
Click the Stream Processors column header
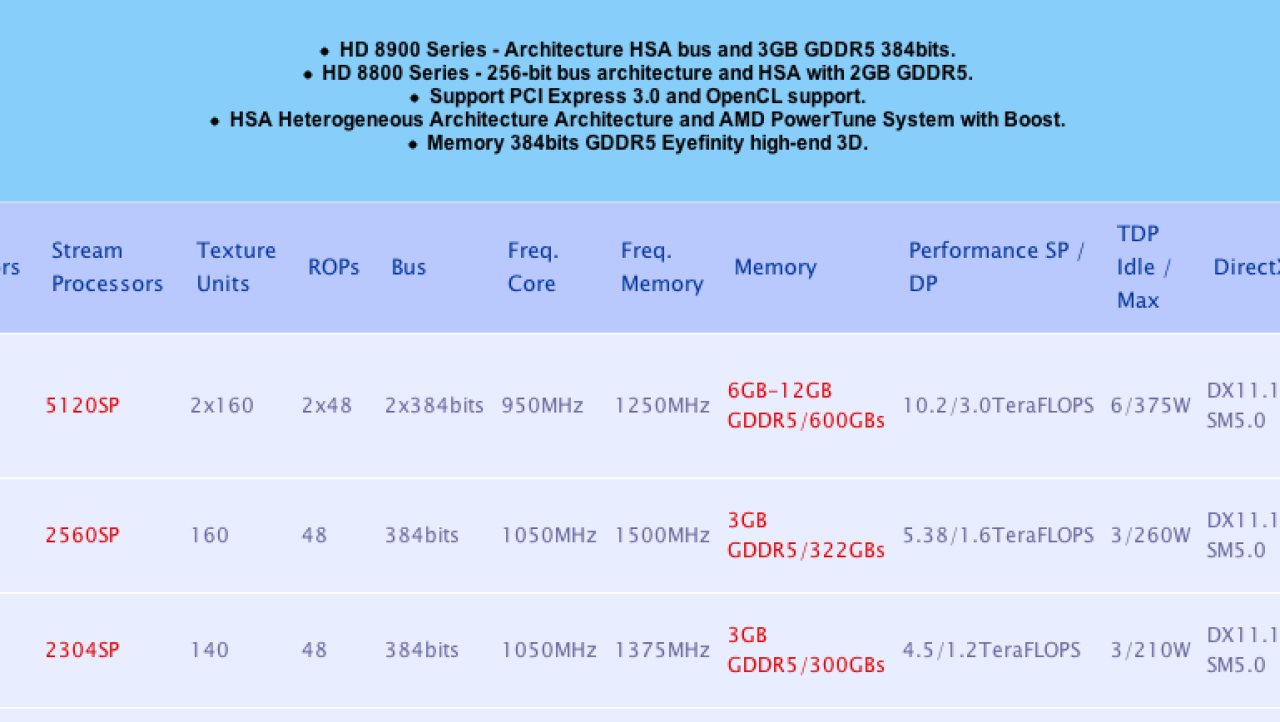(107, 267)
